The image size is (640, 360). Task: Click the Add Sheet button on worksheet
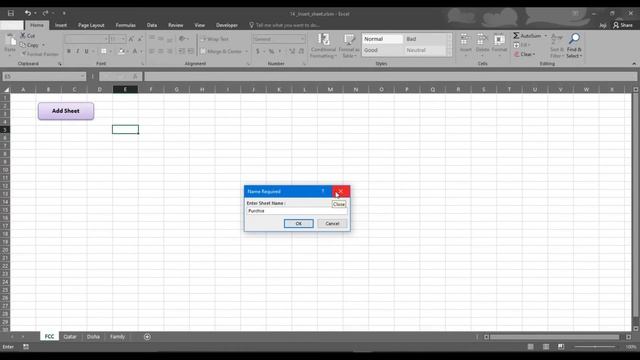click(x=66, y=111)
